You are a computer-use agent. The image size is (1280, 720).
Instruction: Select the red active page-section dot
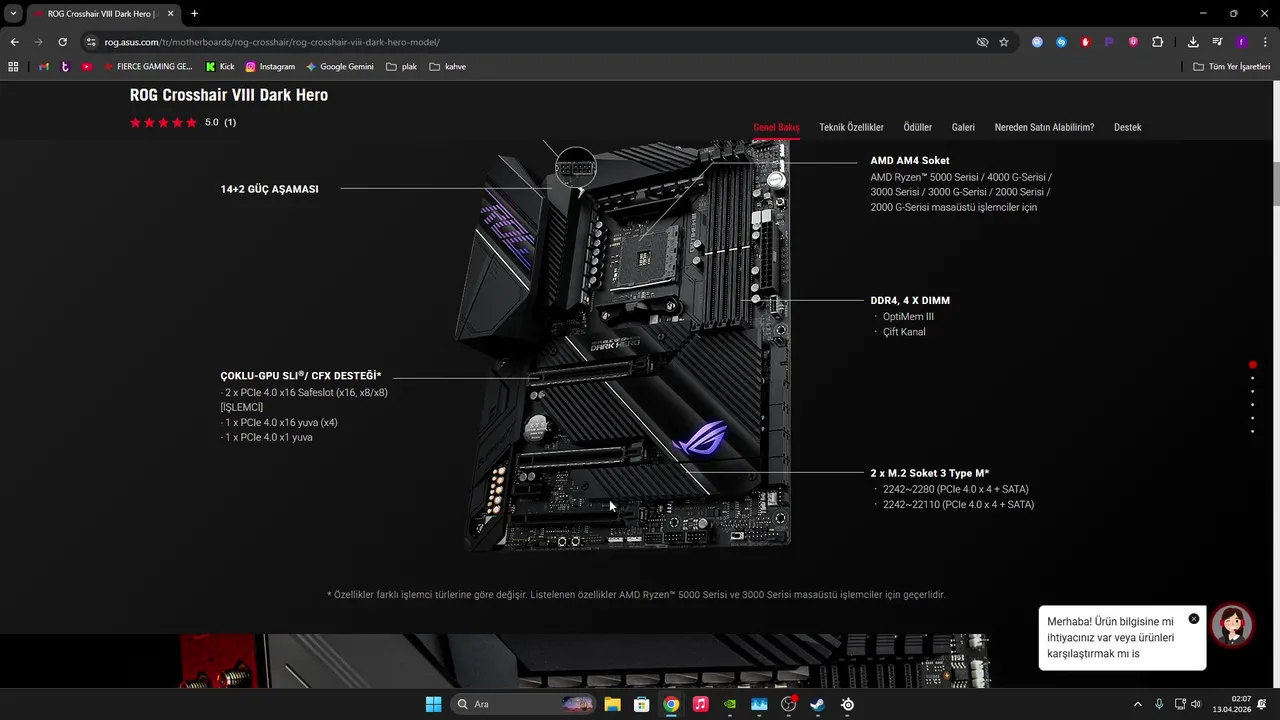click(x=1252, y=365)
